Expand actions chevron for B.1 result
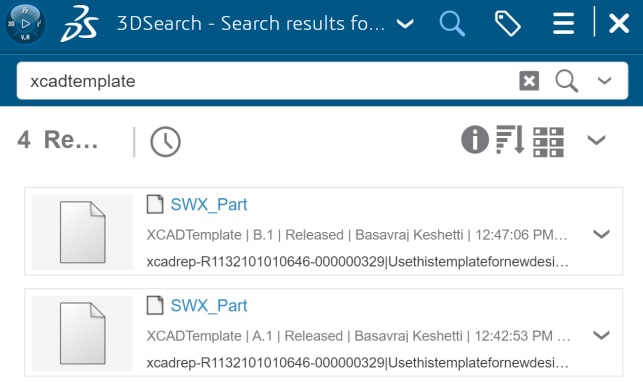Image resolution: width=643 pixels, height=383 pixels. tap(601, 234)
